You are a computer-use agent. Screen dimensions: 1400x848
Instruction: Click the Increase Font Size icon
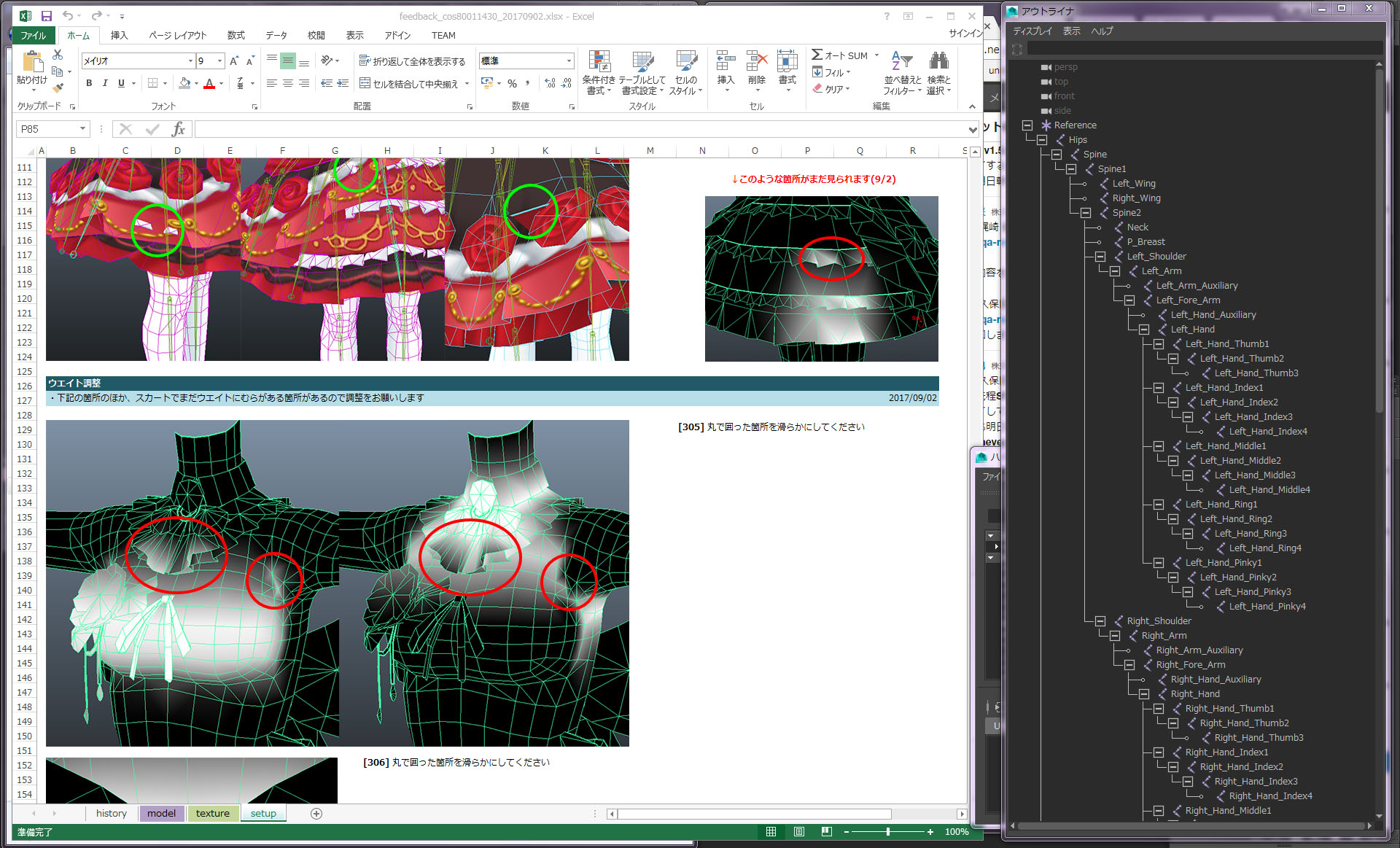[234, 61]
